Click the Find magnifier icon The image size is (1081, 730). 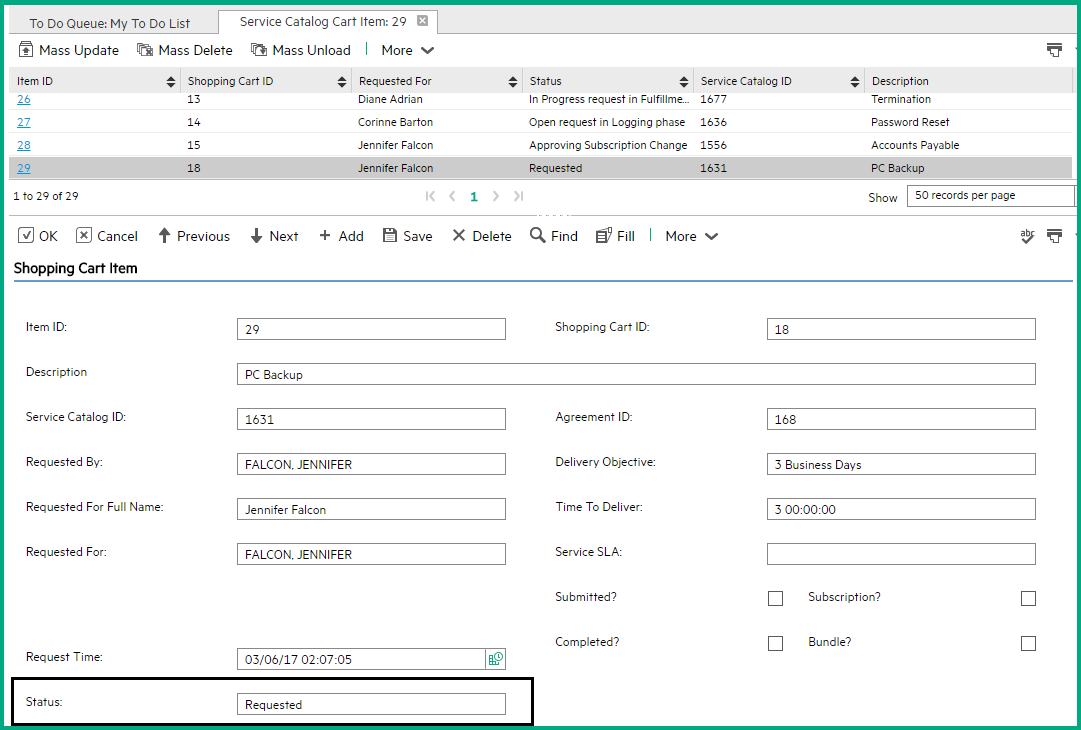538,236
